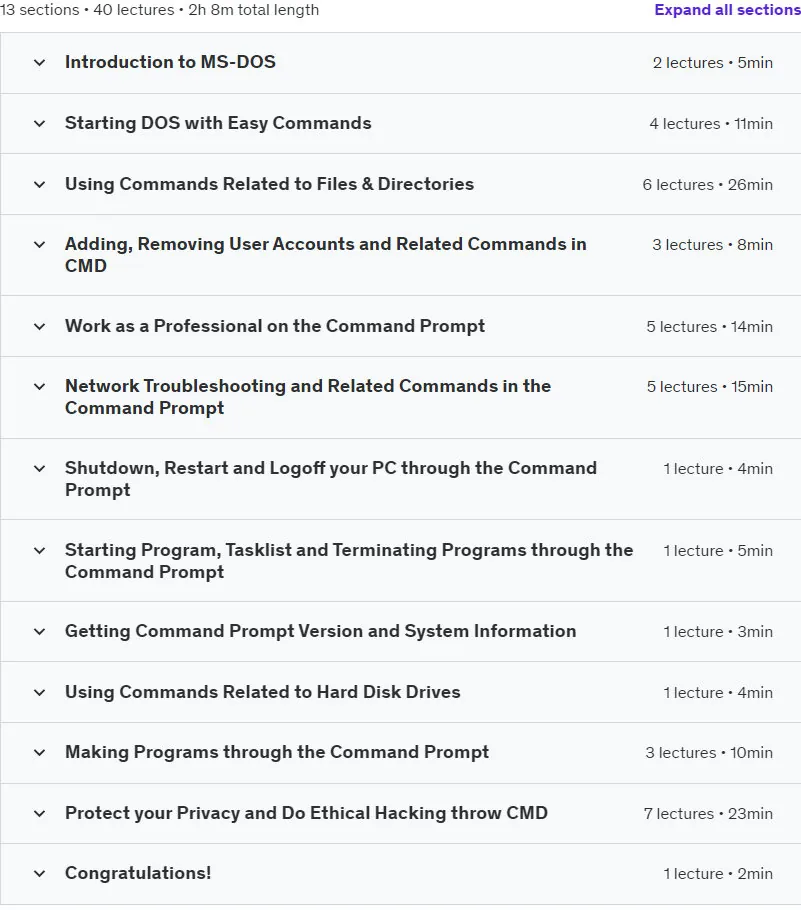Screen dimensions: 801x910
Task: Open Using Commands Related to Files & Directories title
Action: pos(269,184)
